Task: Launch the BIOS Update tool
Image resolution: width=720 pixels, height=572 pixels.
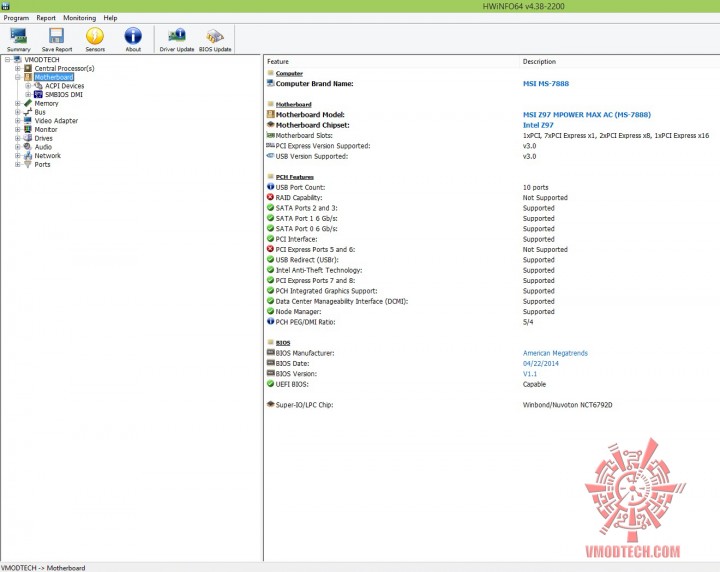Action: point(215,39)
